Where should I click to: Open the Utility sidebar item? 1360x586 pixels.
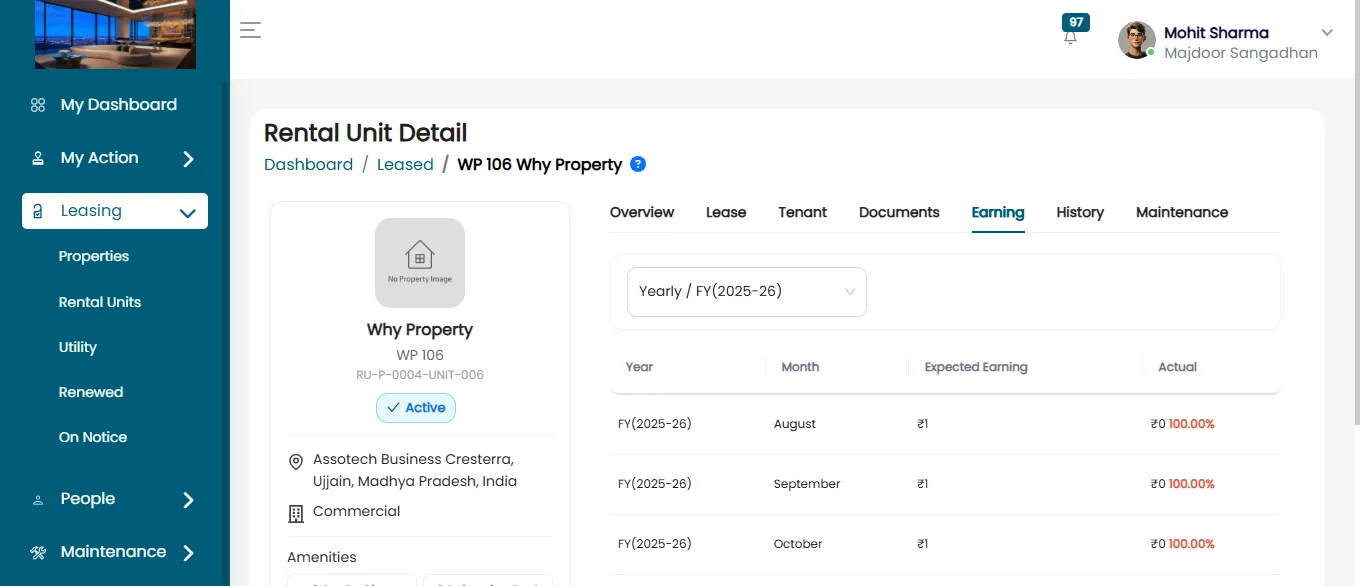[78, 347]
